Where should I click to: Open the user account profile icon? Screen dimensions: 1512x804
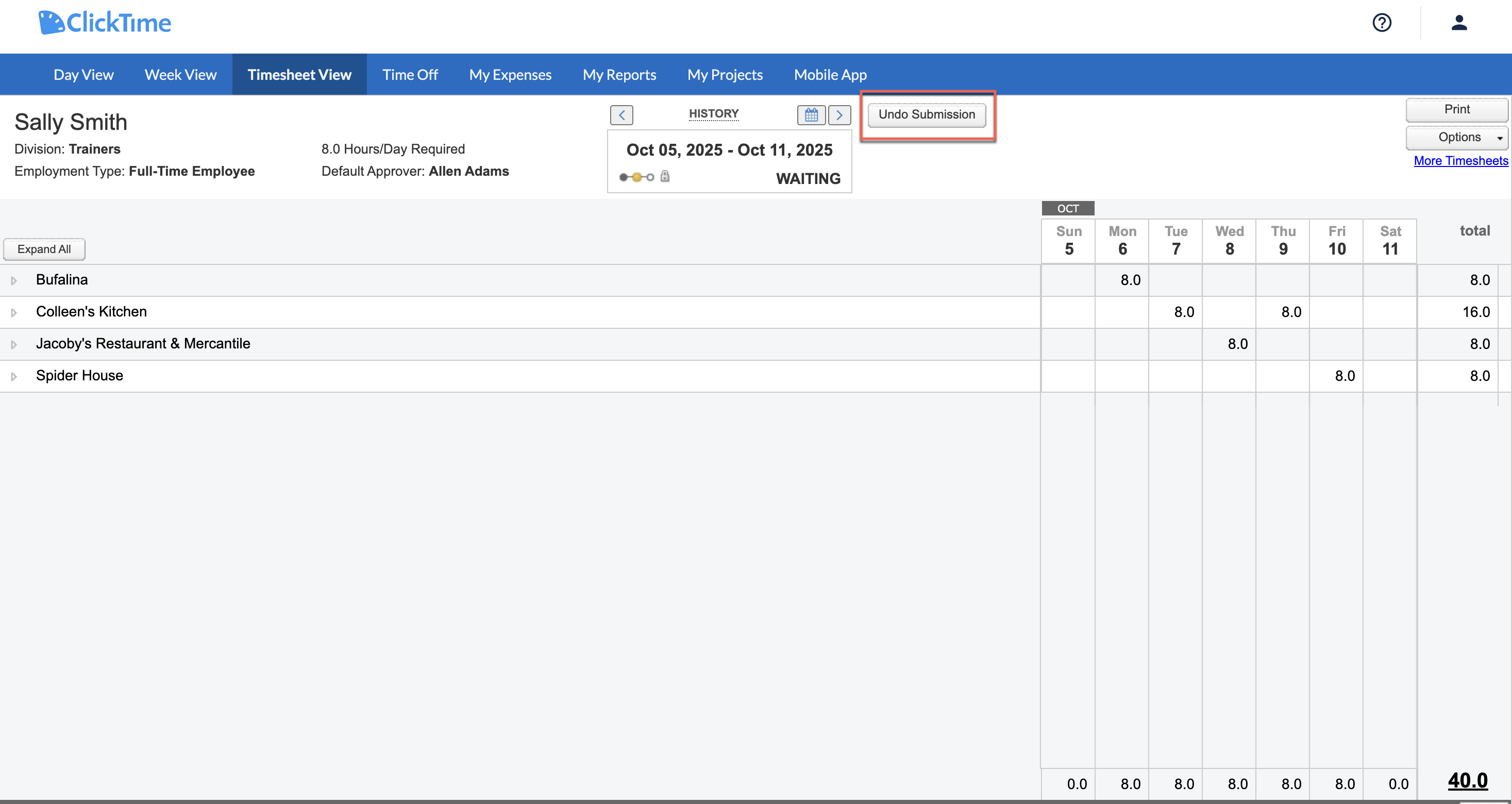1459,23
